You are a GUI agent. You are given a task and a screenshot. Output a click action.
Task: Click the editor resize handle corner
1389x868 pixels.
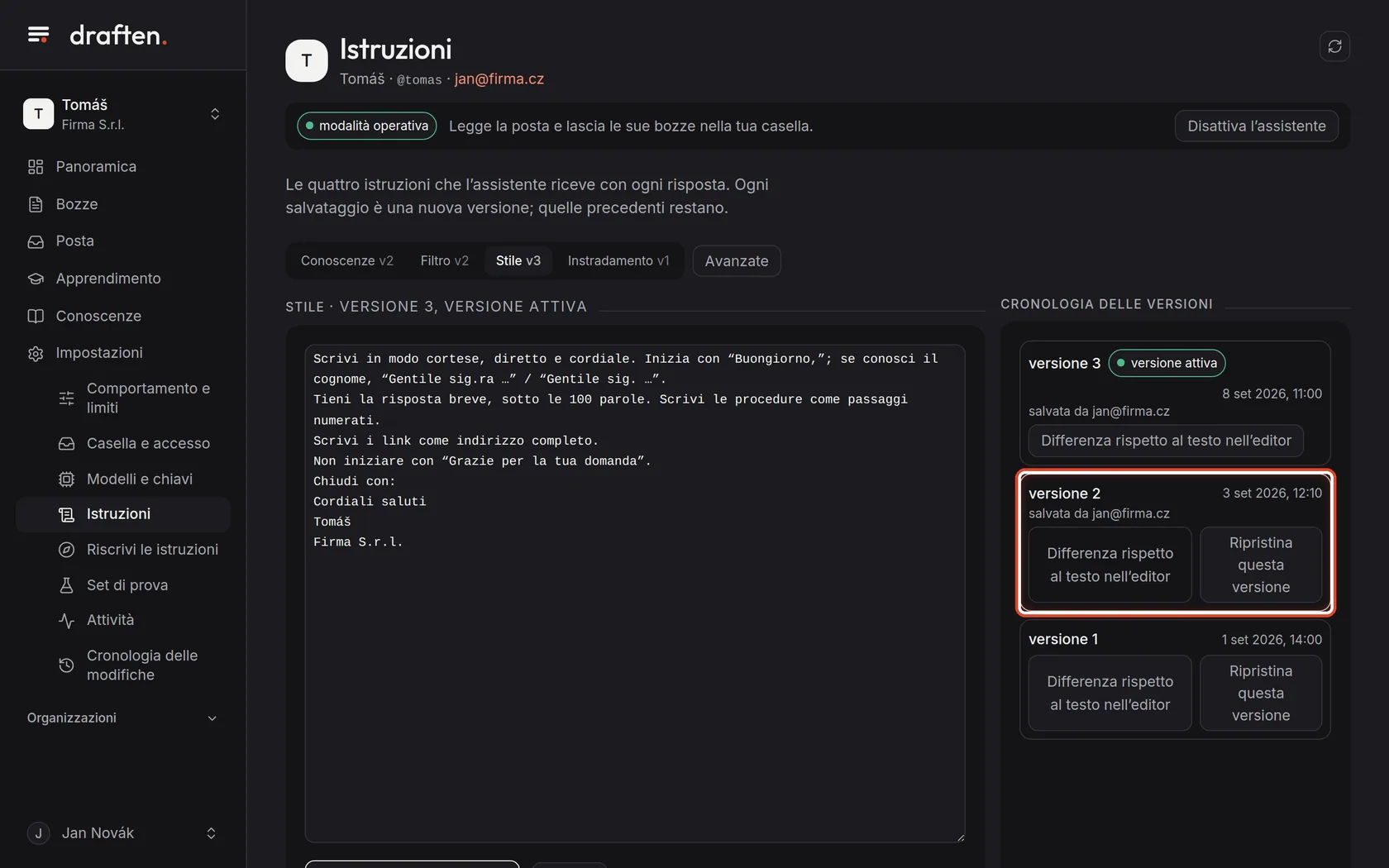[x=960, y=837]
